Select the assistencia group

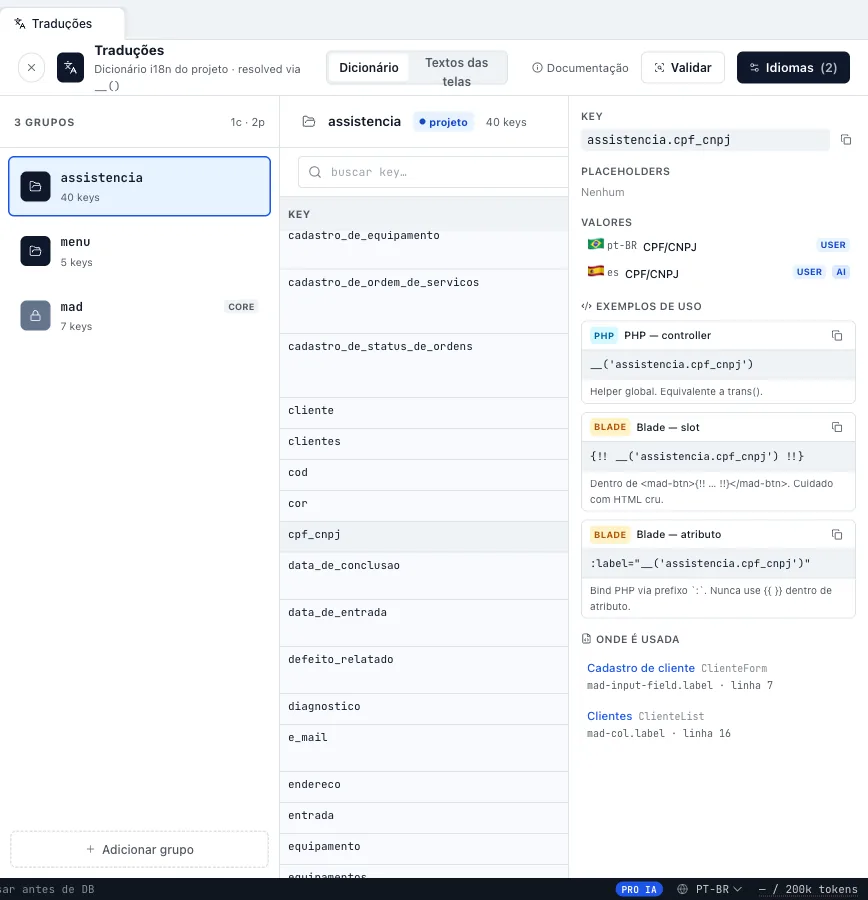pos(140,187)
